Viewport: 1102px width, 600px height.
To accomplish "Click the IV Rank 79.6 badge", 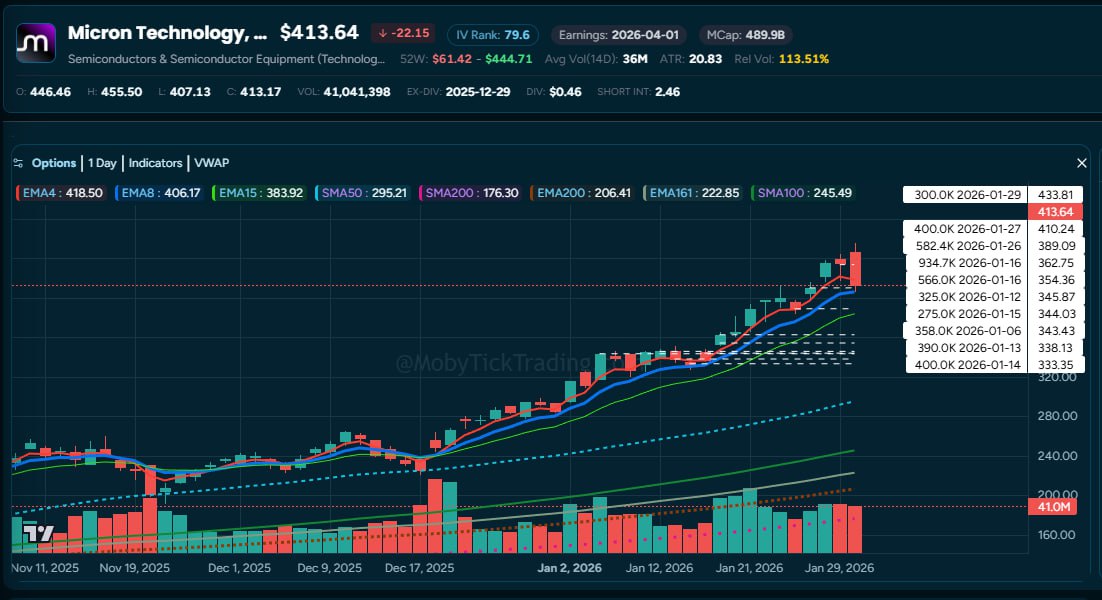I will click(492, 35).
